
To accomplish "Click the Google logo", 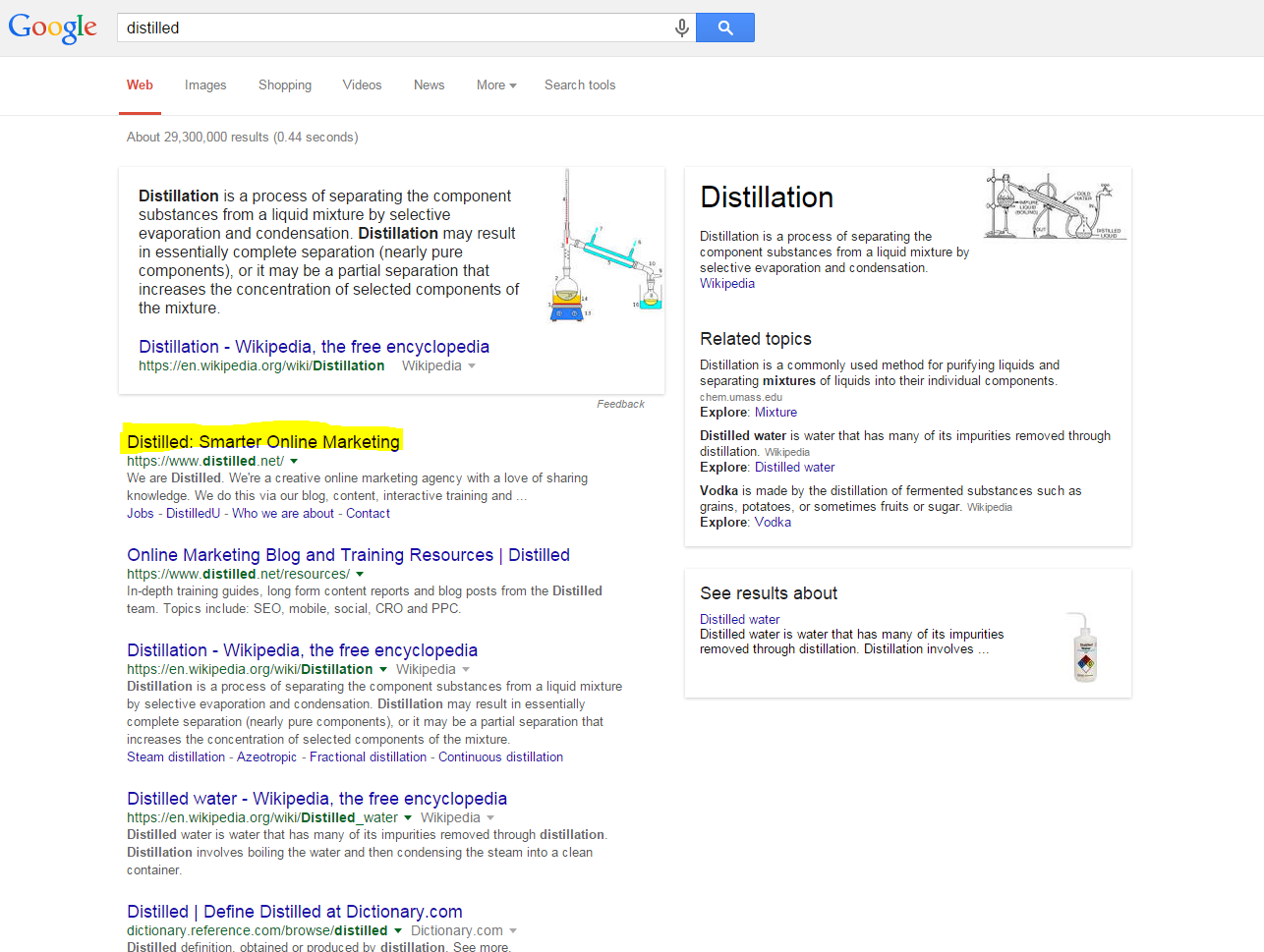I will [x=53, y=28].
